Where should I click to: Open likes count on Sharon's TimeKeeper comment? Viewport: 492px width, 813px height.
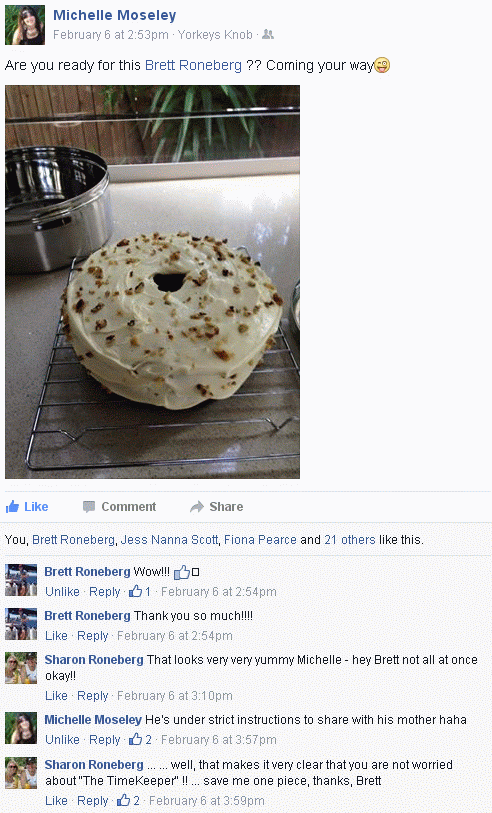click(x=129, y=801)
